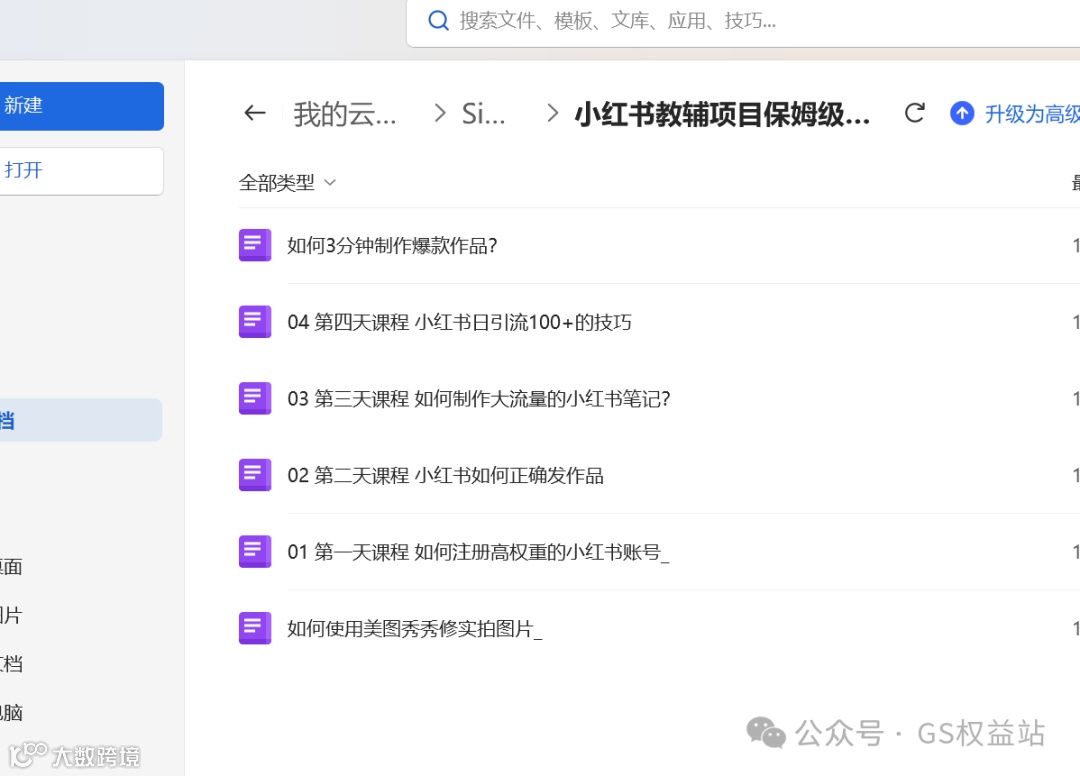Click the 新建 button
The width and height of the screenshot is (1080, 776).
[x=82, y=106]
